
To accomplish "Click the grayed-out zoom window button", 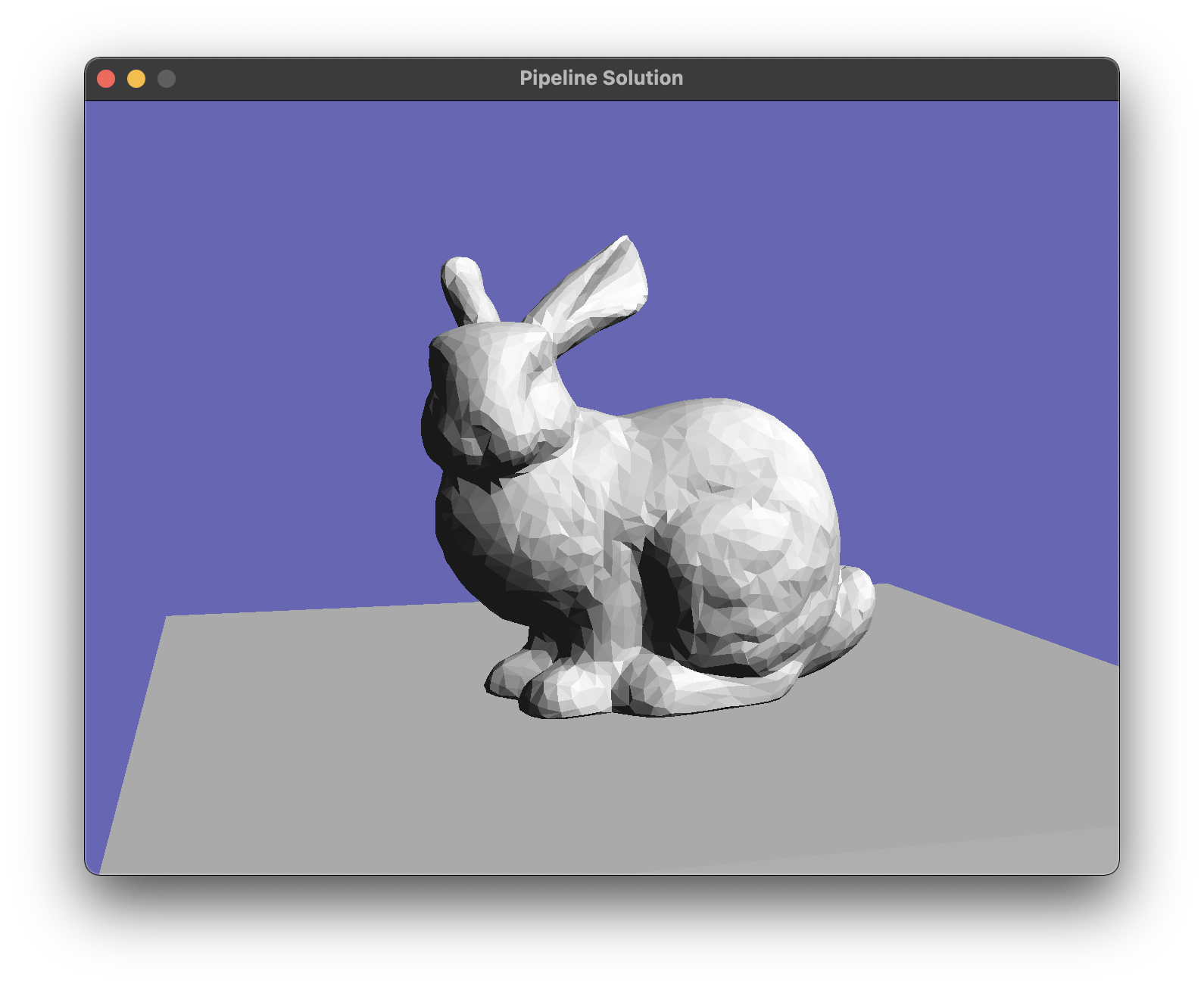I will (x=167, y=79).
